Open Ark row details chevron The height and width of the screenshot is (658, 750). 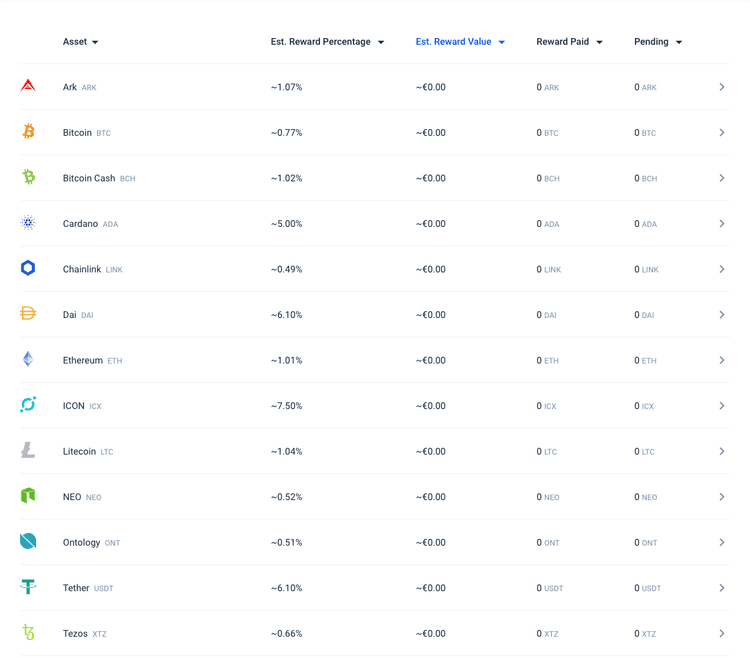pyautogui.click(x=722, y=87)
